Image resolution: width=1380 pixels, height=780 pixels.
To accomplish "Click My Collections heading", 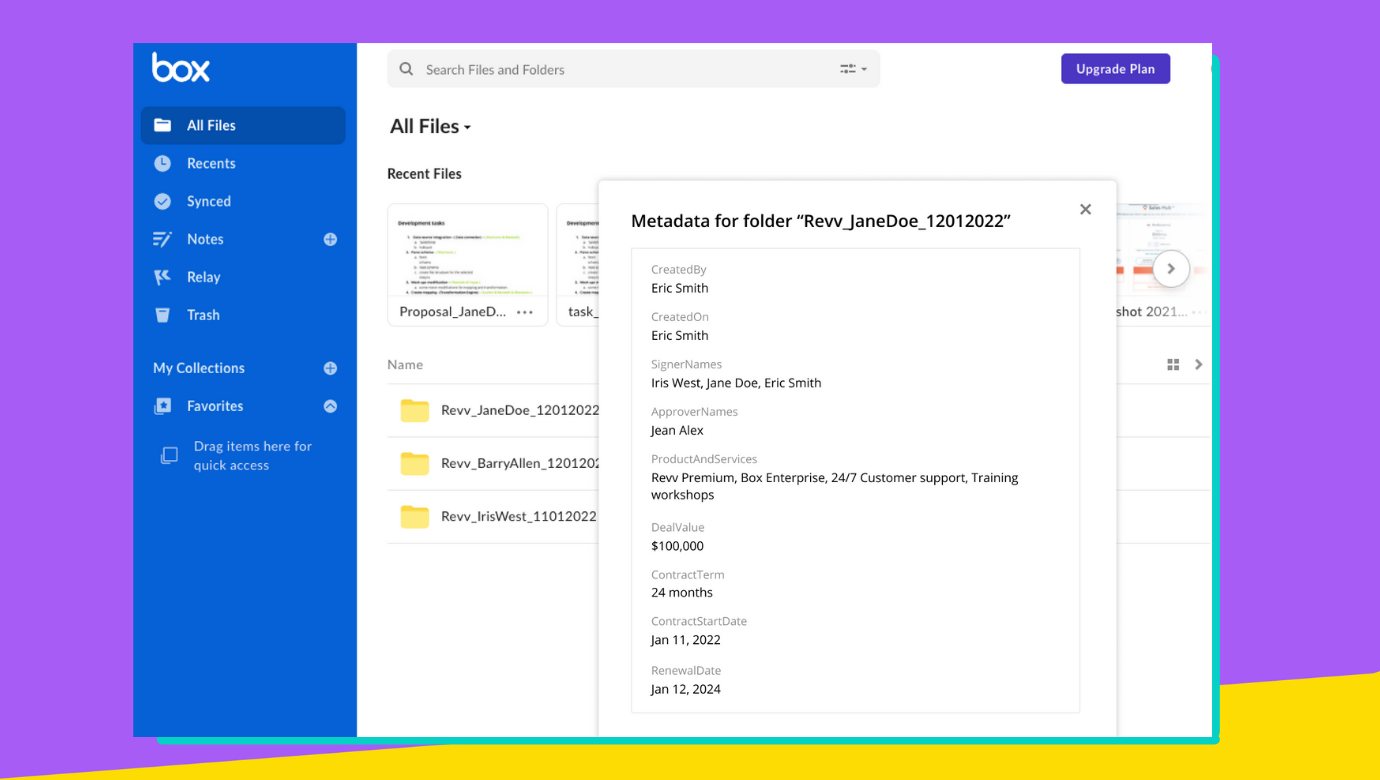I will 199,368.
